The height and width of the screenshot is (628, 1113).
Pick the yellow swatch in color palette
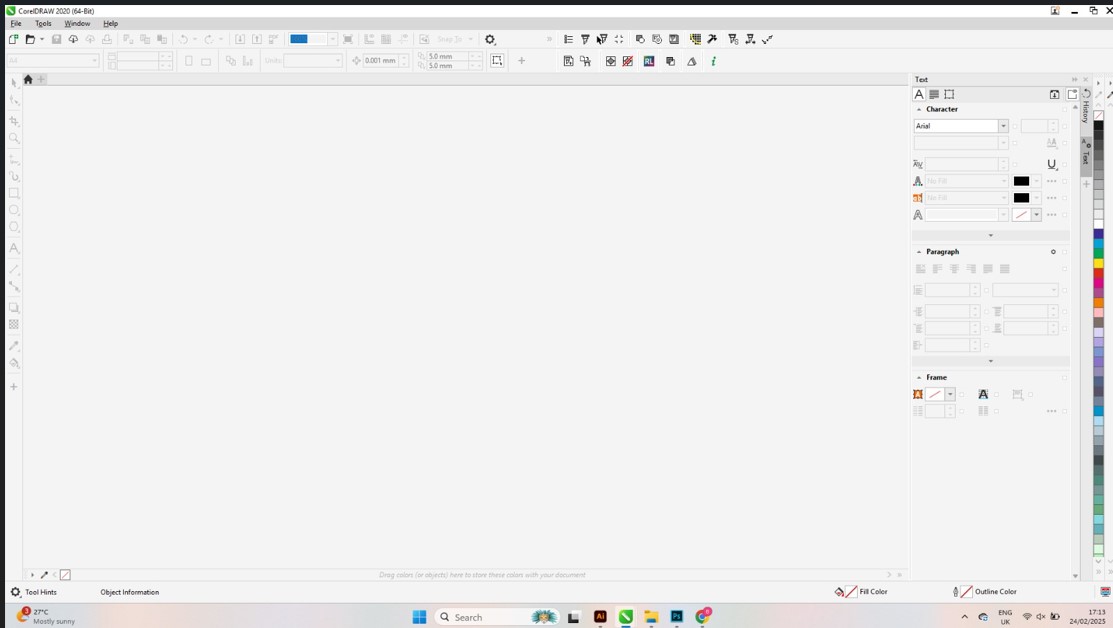1098,263
